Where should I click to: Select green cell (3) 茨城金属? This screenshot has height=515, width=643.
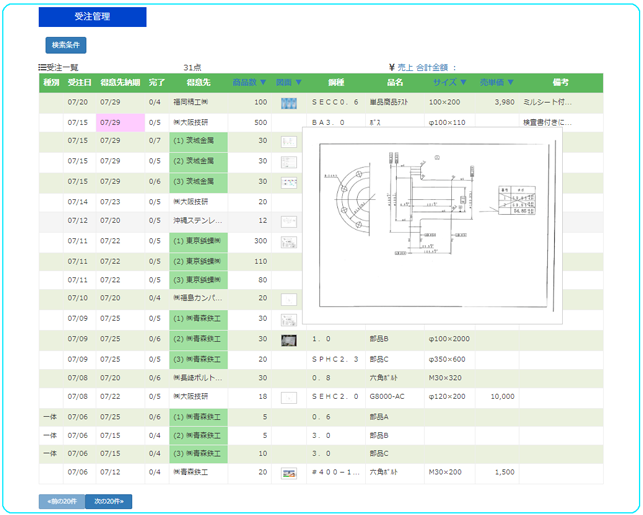tap(198, 183)
